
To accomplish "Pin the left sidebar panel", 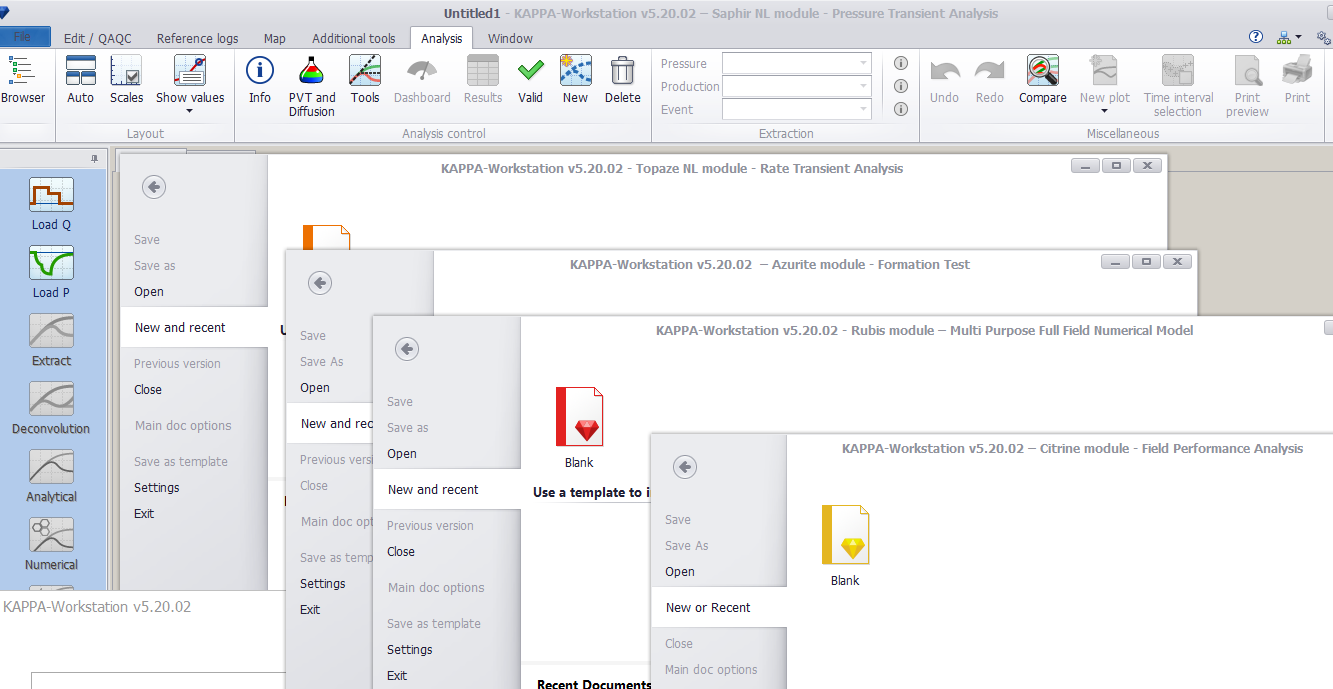I will coord(95,159).
